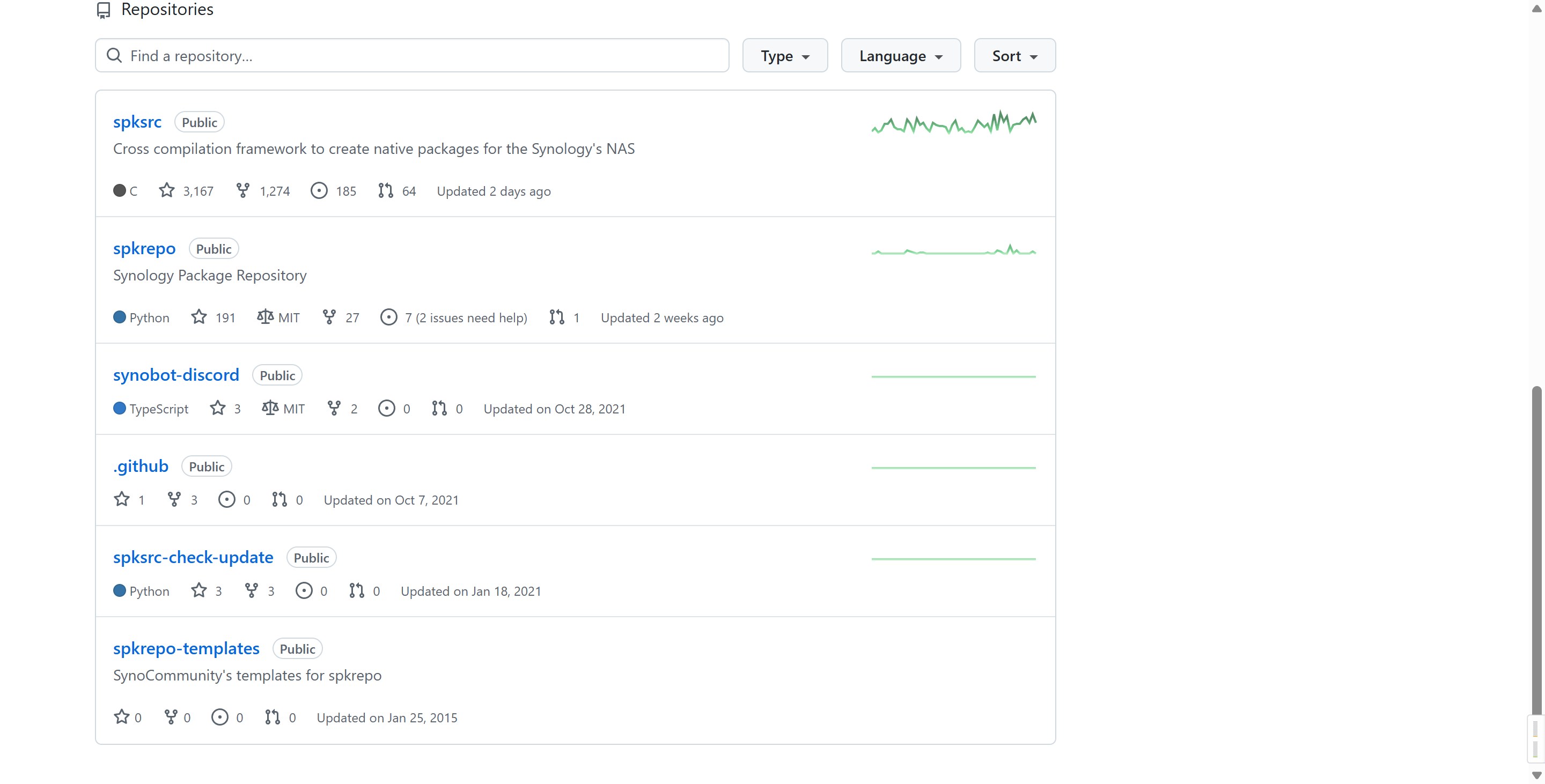The width and height of the screenshot is (1545, 784).
Task: Click spksrc pull requests icon showing 64
Action: pyautogui.click(x=386, y=190)
